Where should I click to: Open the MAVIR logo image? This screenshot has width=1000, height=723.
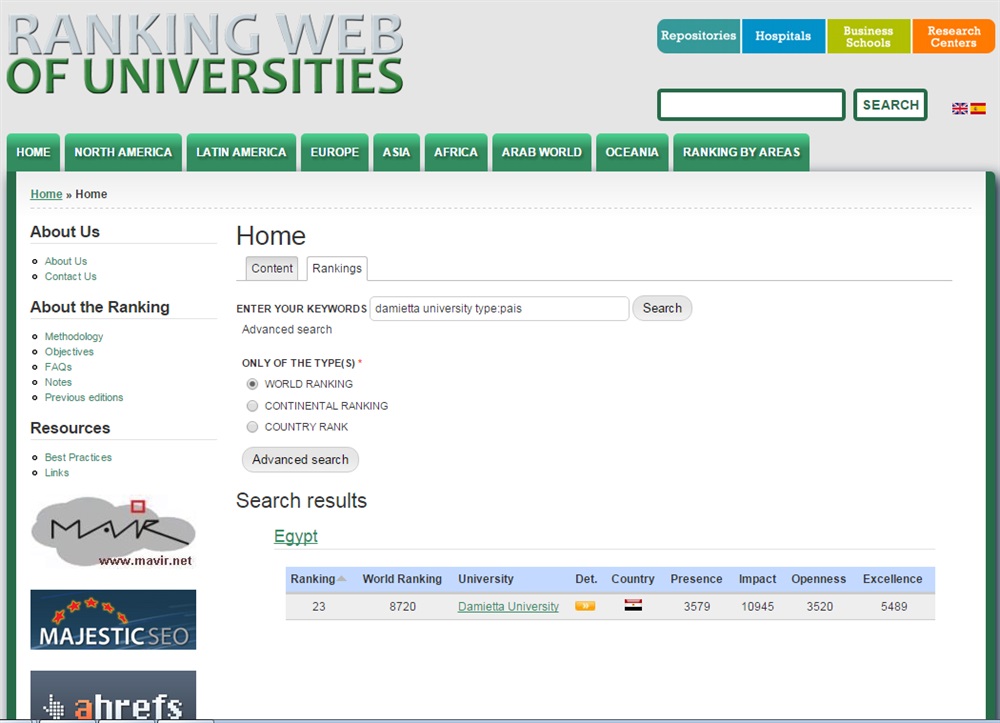coord(112,532)
